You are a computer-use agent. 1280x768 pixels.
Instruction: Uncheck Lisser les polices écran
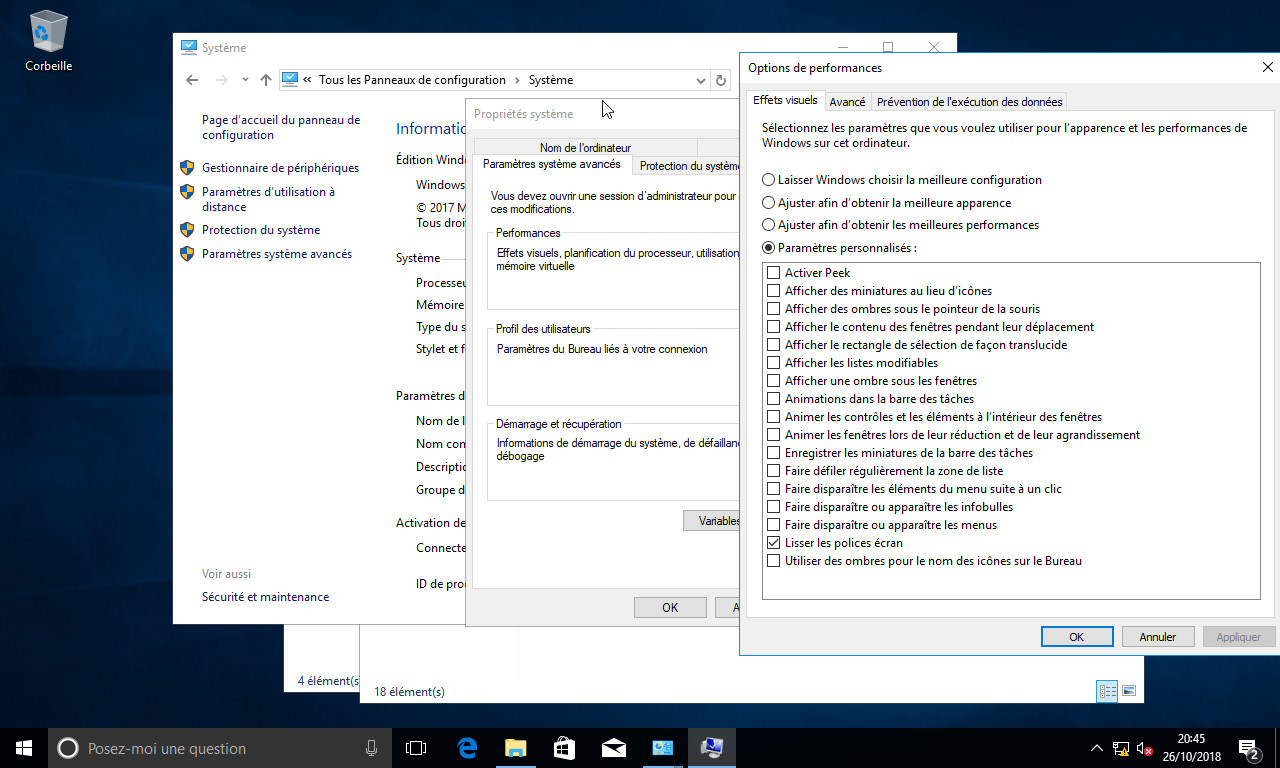point(773,543)
